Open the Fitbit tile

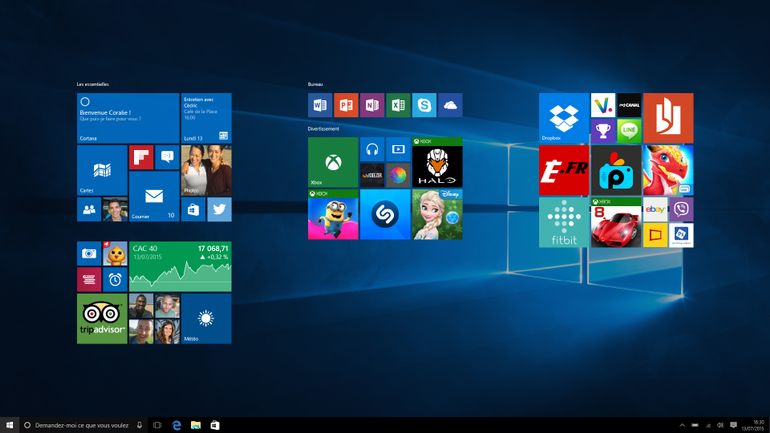564,222
